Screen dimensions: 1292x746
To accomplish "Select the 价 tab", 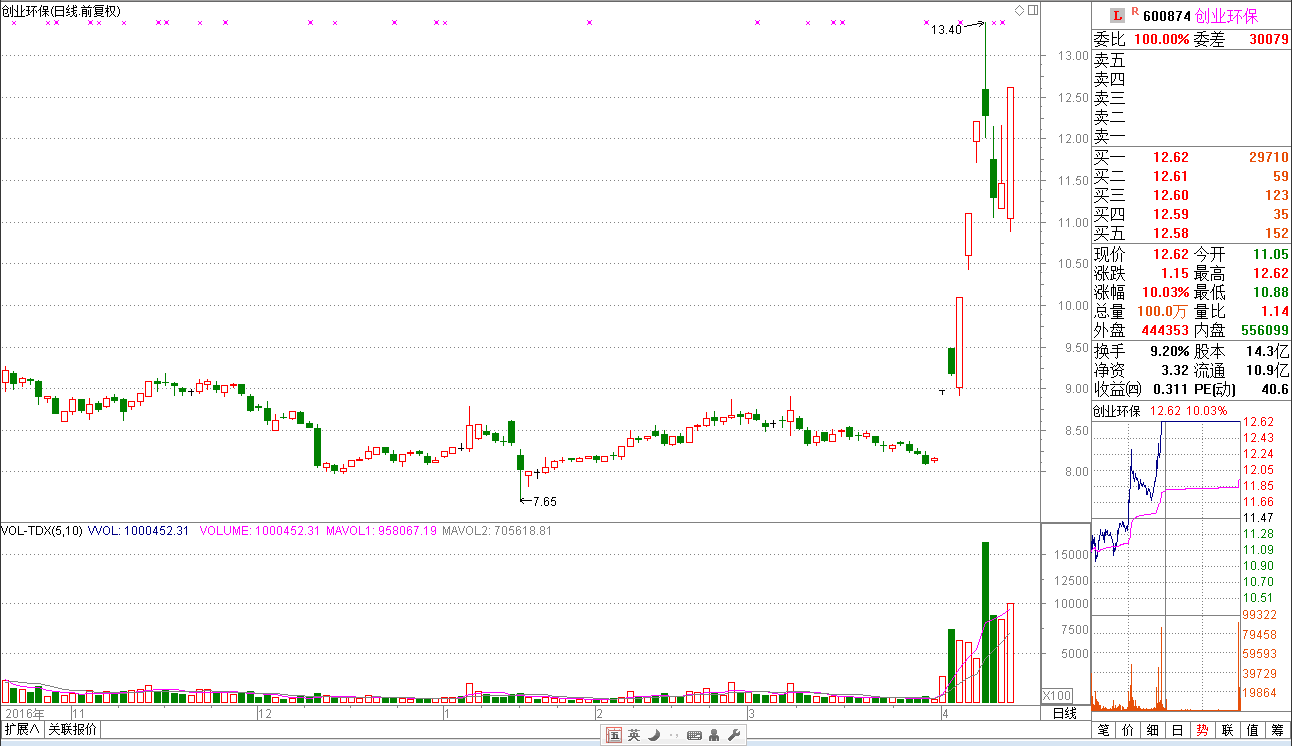I will click(x=1129, y=730).
